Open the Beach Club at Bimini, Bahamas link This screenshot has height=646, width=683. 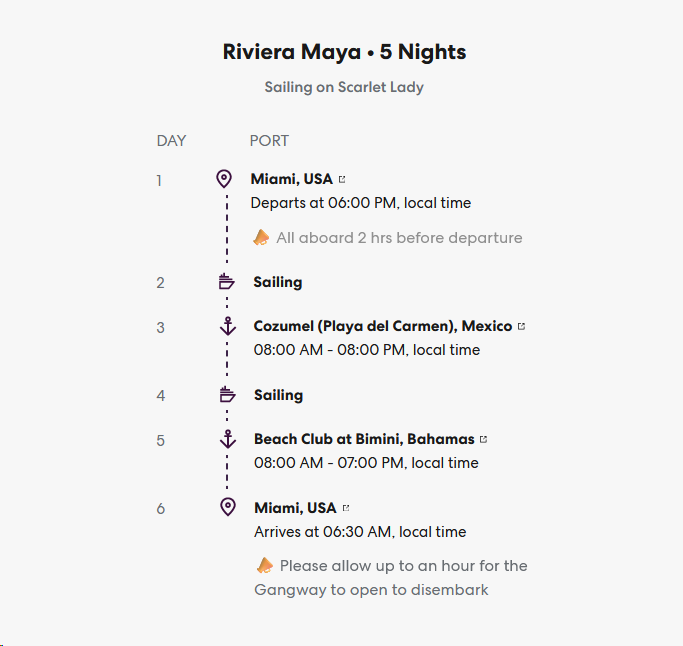[364, 439]
